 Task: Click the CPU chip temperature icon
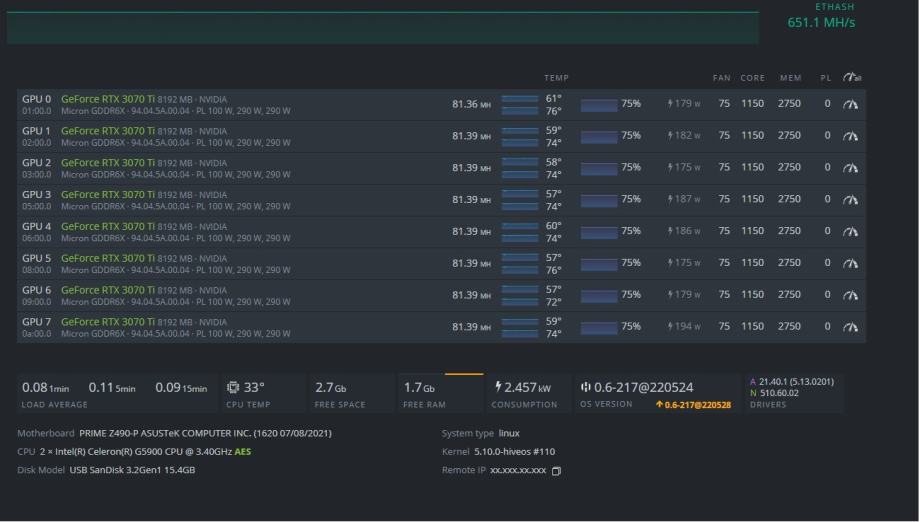[x=233, y=387]
